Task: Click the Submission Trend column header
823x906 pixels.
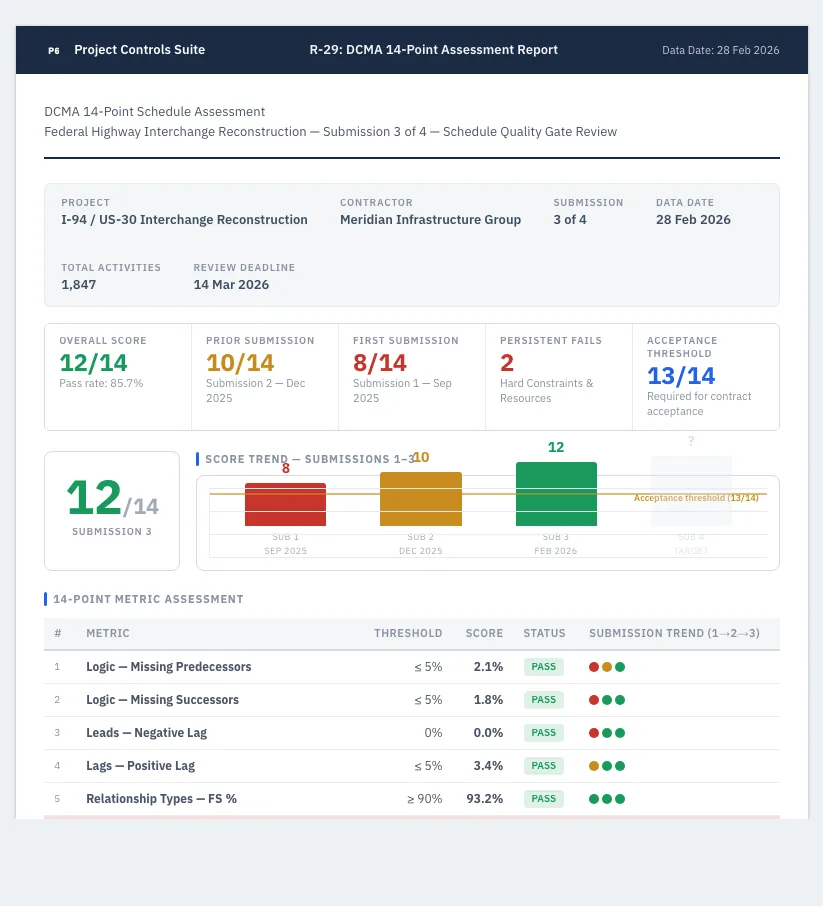Action: 674,633
